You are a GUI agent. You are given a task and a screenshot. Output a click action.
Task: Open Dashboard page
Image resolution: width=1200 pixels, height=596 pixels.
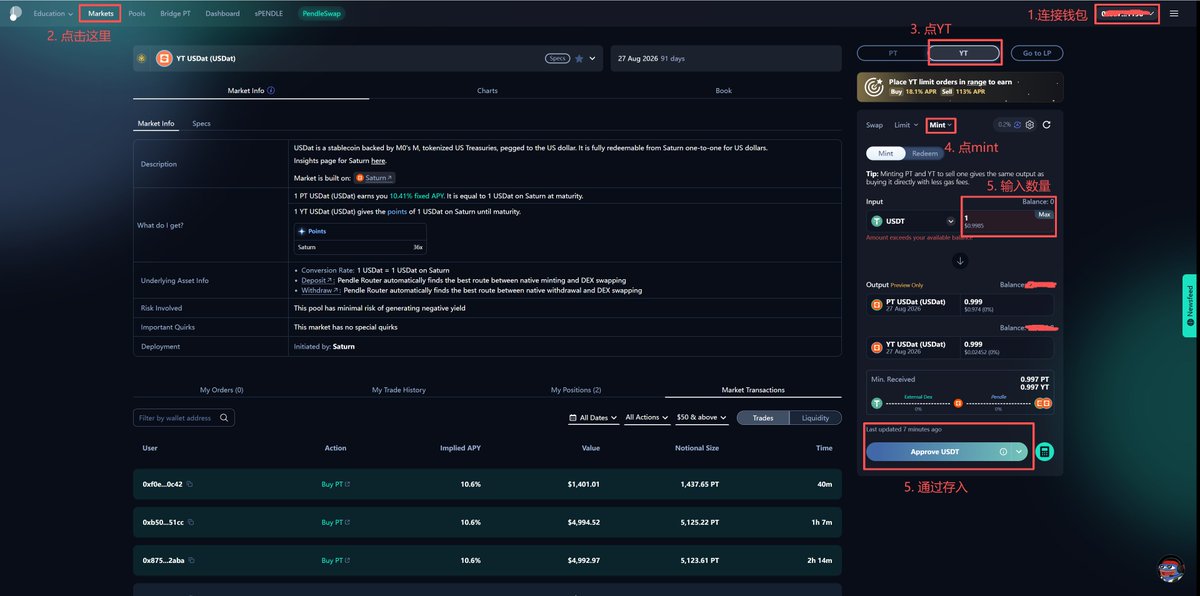pos(222,14)
